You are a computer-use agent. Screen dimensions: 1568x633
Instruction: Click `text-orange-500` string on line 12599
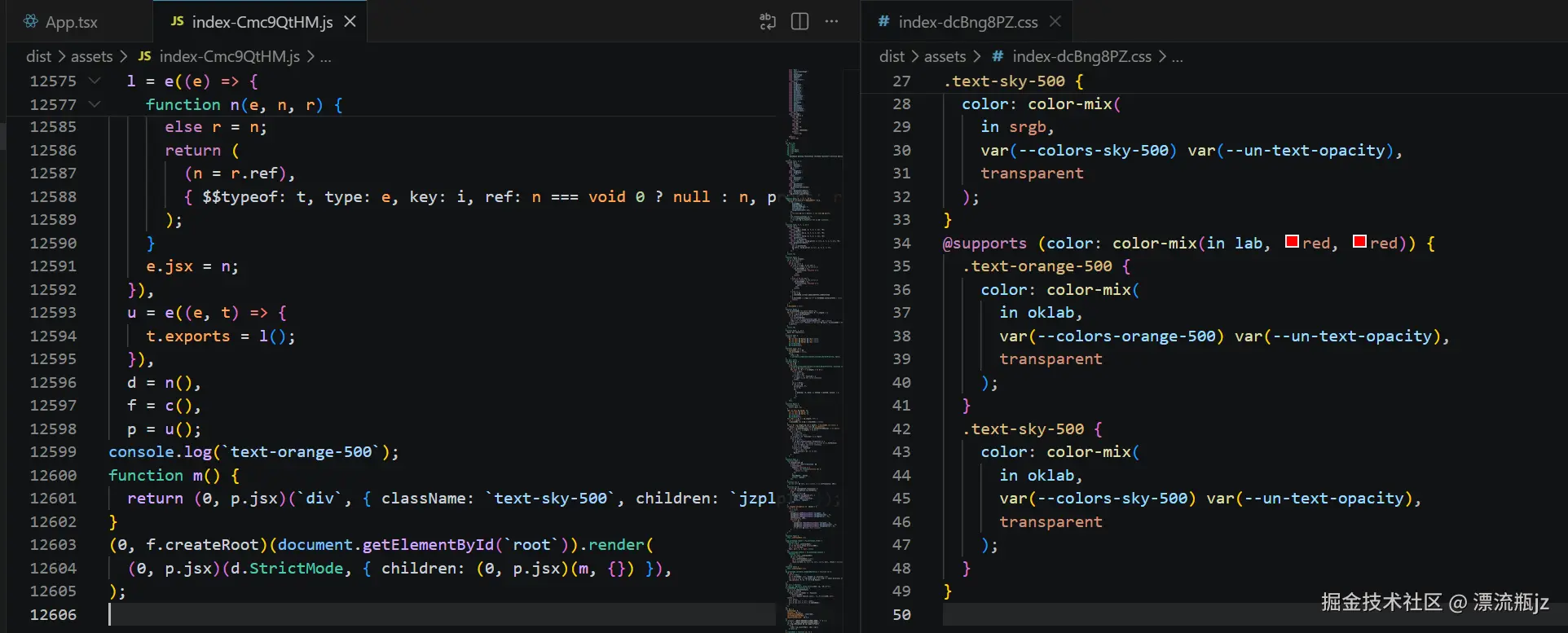click(301, 452)
